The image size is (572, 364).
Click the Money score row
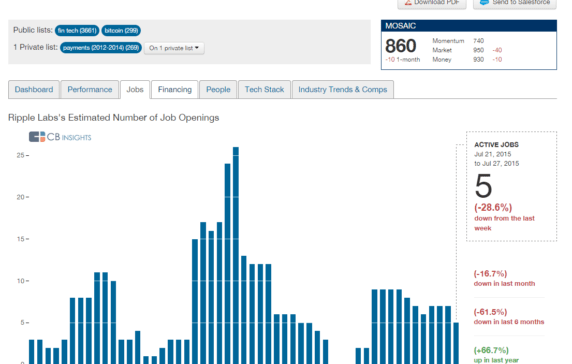coord(467,59)
